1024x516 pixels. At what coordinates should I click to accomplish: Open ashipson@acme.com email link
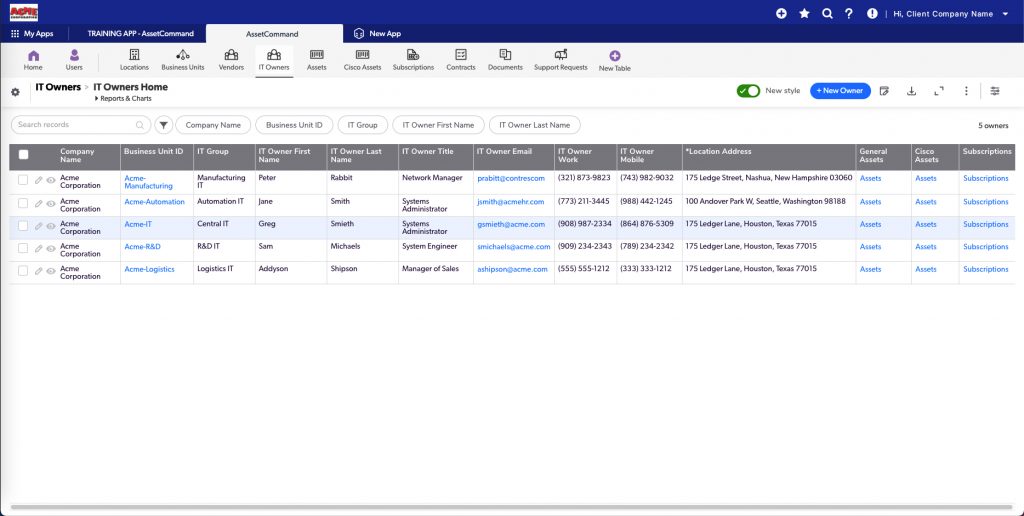(512, 269)
